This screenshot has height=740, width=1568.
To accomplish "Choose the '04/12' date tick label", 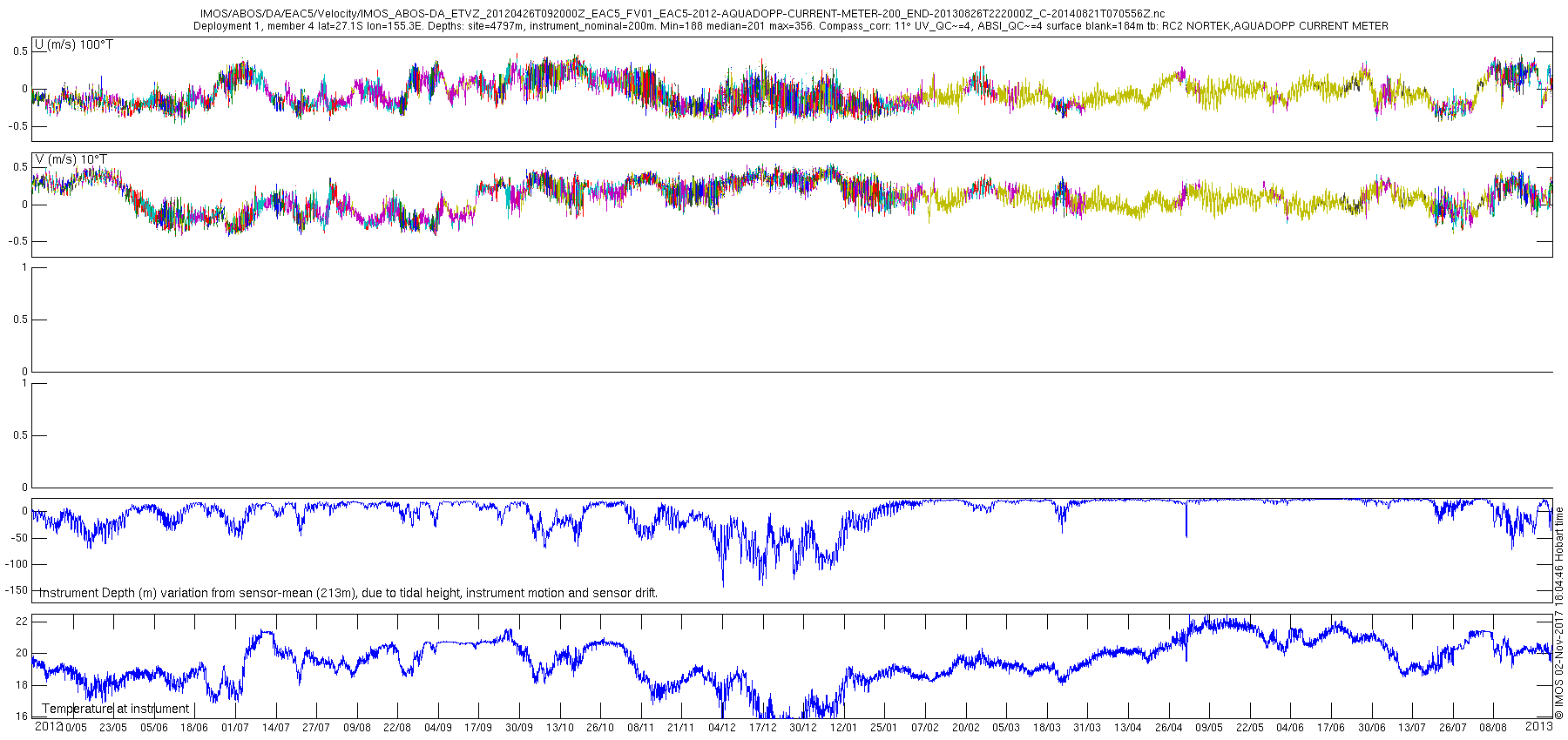I will click(722, 728).
